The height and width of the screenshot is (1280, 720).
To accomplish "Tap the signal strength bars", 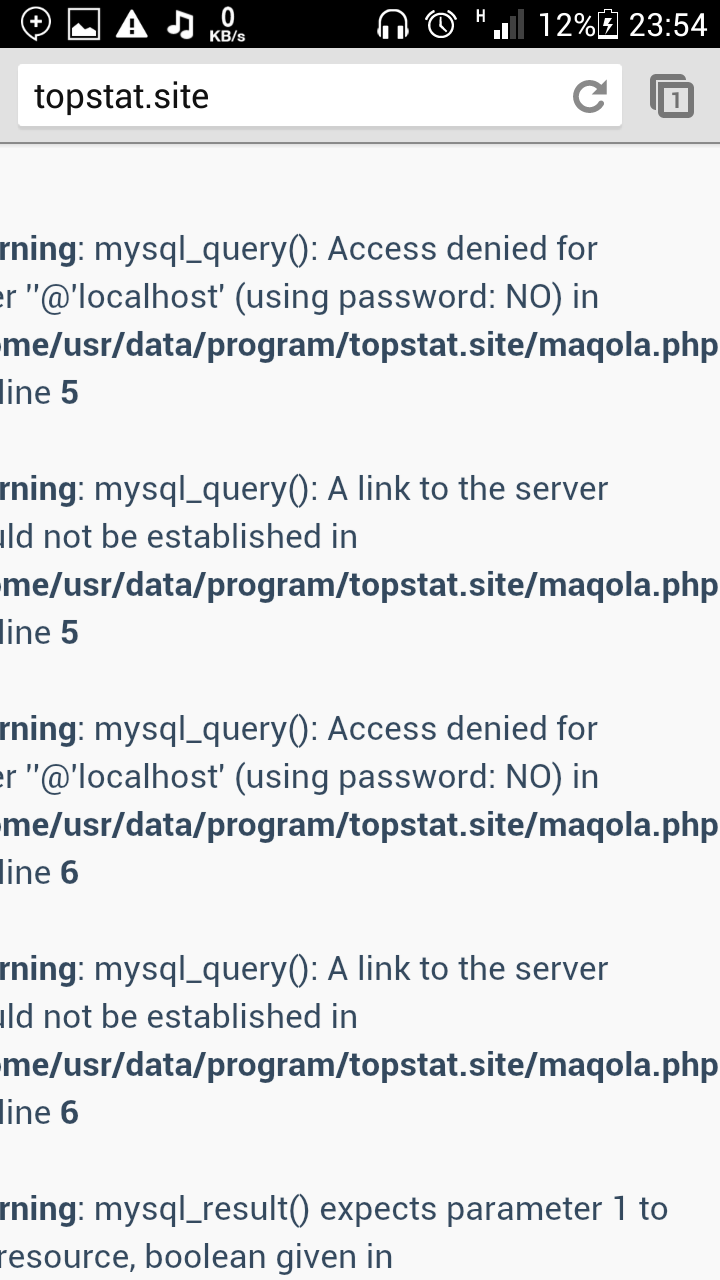I will pyautogui.click(x=506, y=24).
